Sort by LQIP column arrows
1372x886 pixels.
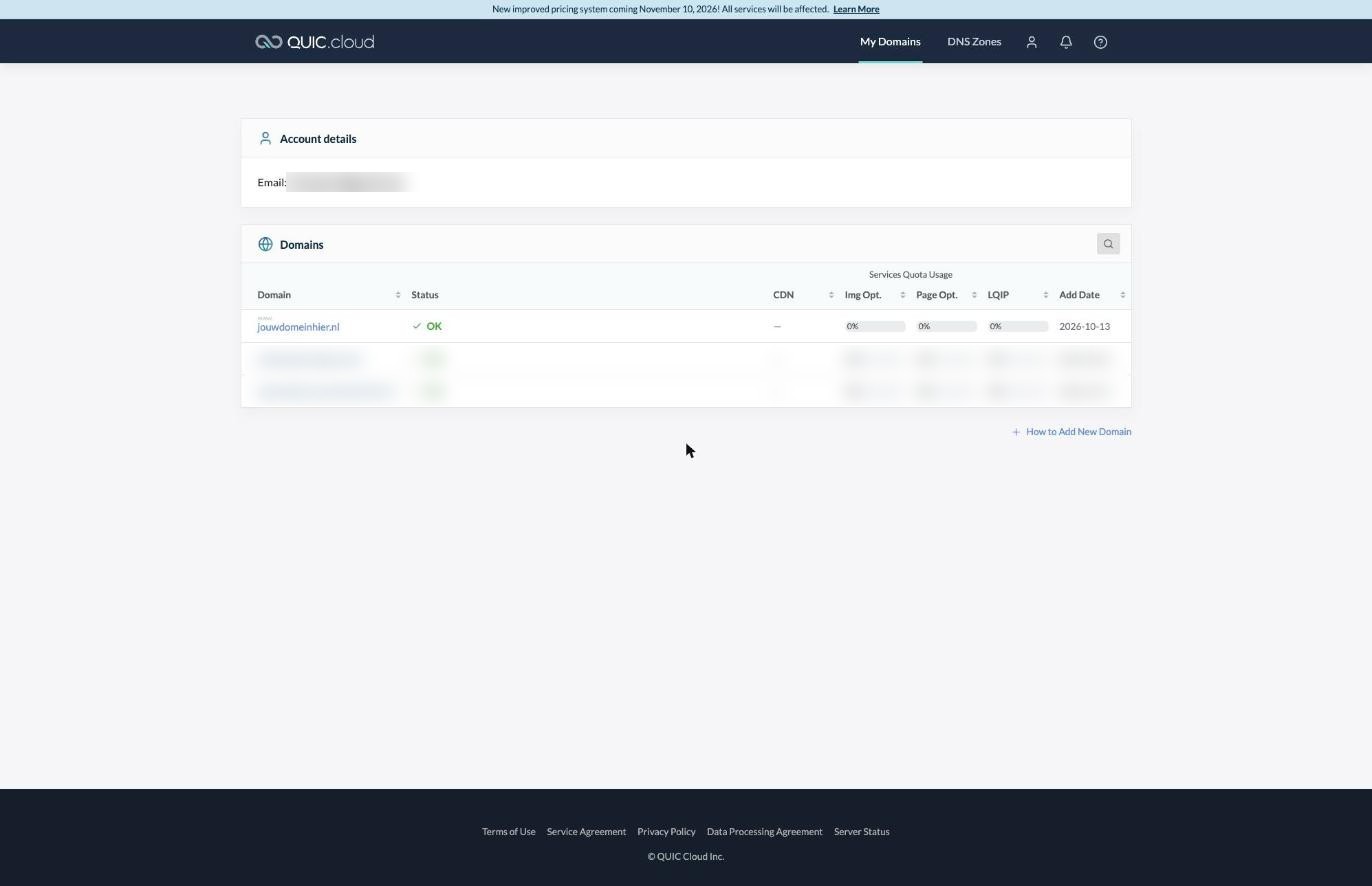pyautogui.click(x=1045, y=295)
